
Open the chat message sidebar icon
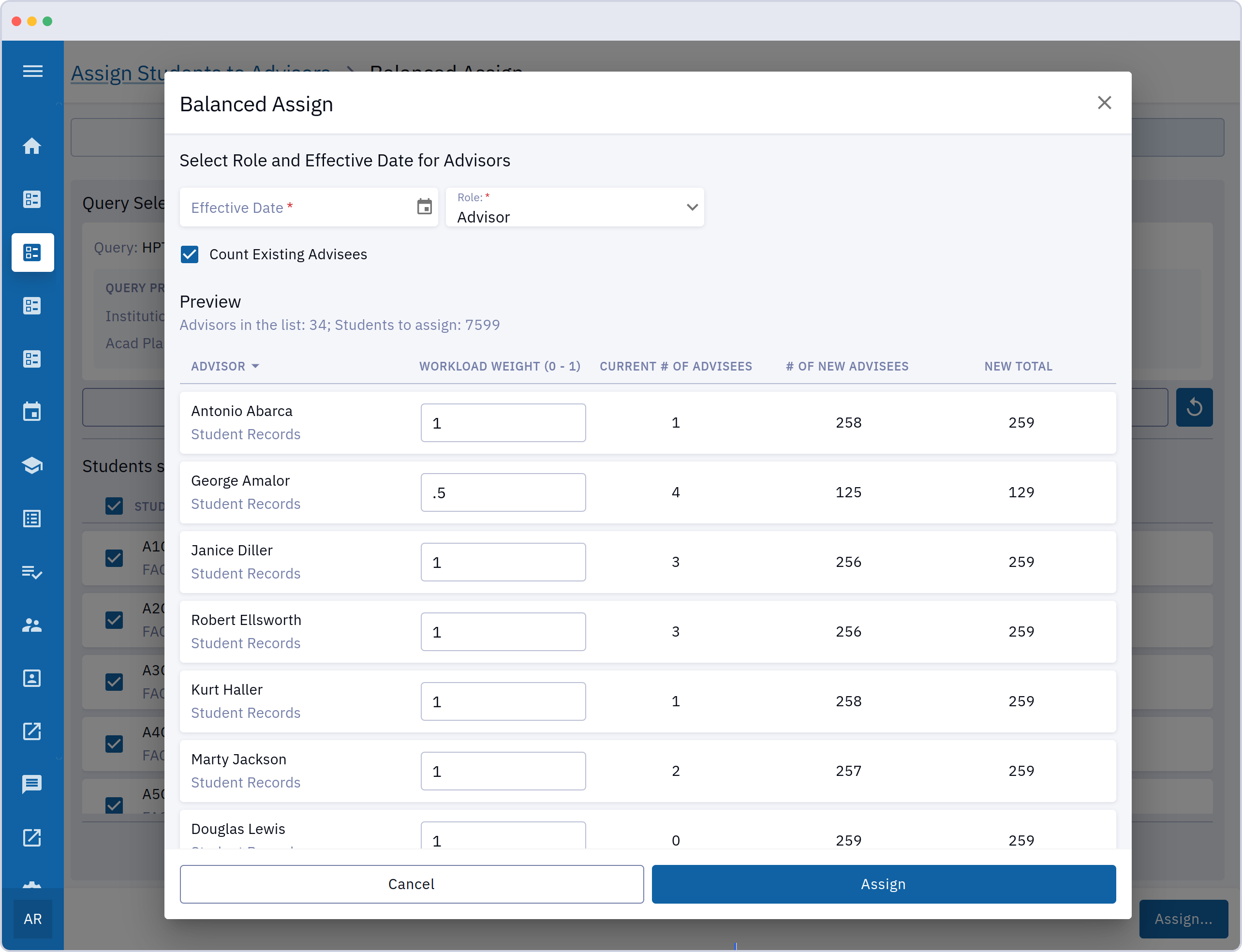click(32, 784)
